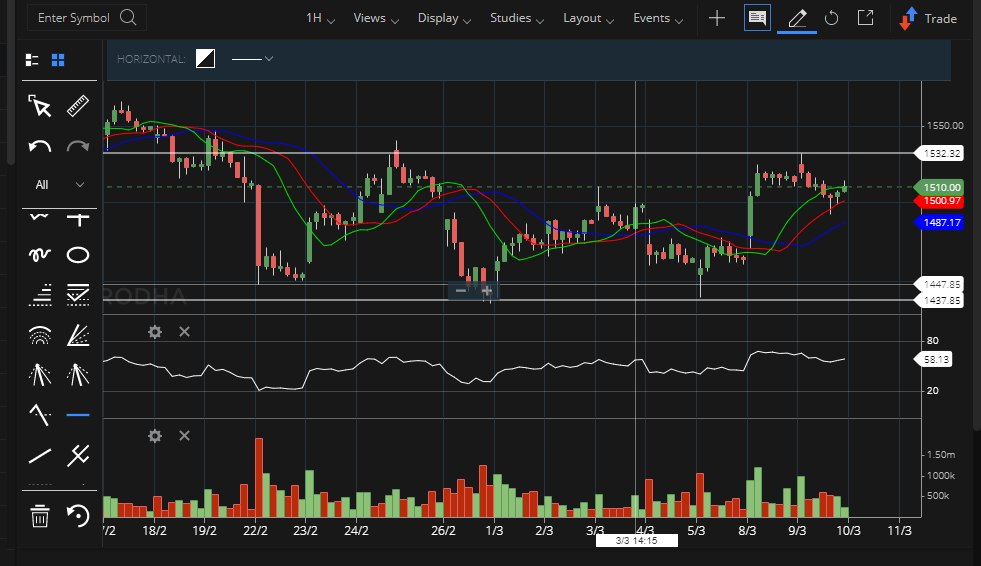Viewport: 981px width, 566px height.
Task: Select the pitchfork drawing tool
Action: (x=78, y=455)
